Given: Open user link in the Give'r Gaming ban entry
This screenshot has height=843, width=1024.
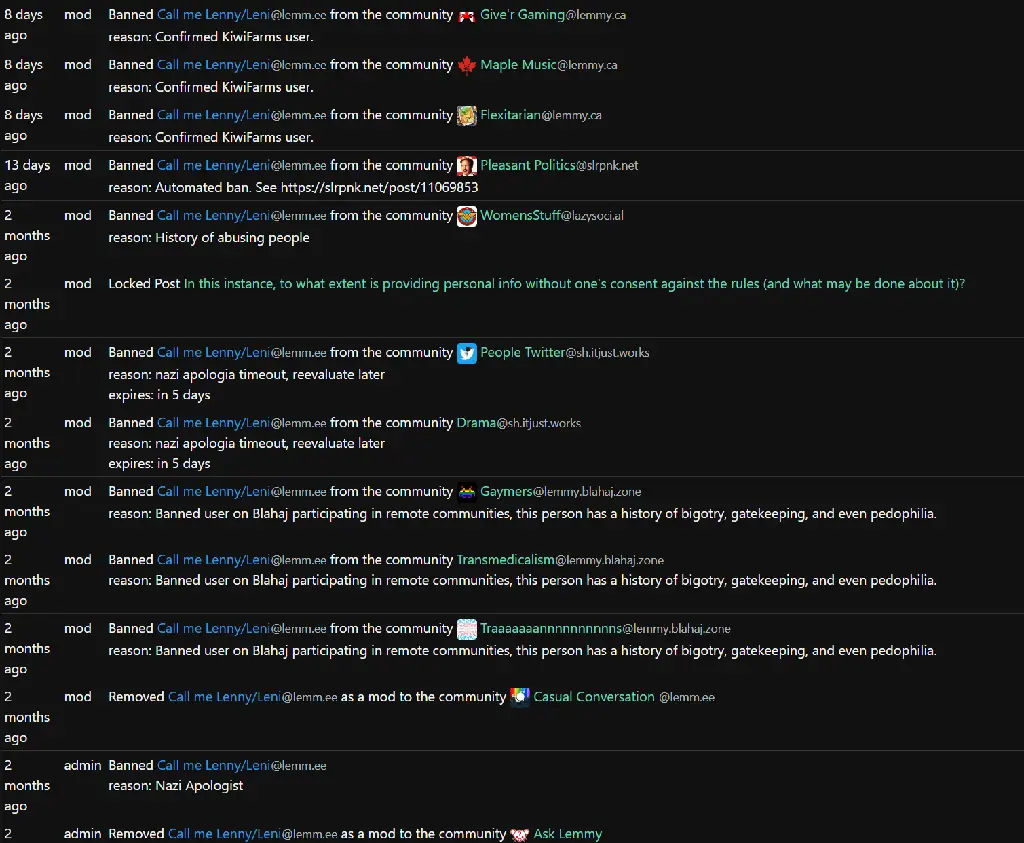Looking at the screenshot, I should coord(242,14).
